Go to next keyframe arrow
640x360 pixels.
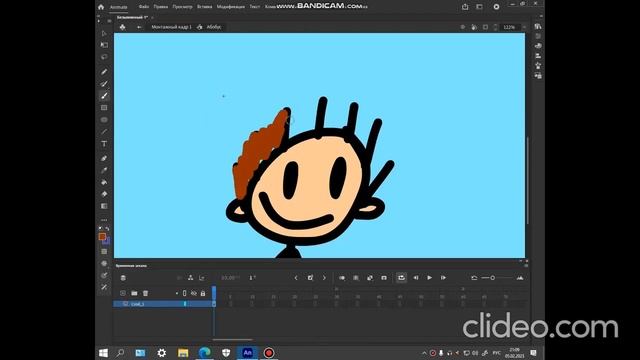(x=324, y=278)
